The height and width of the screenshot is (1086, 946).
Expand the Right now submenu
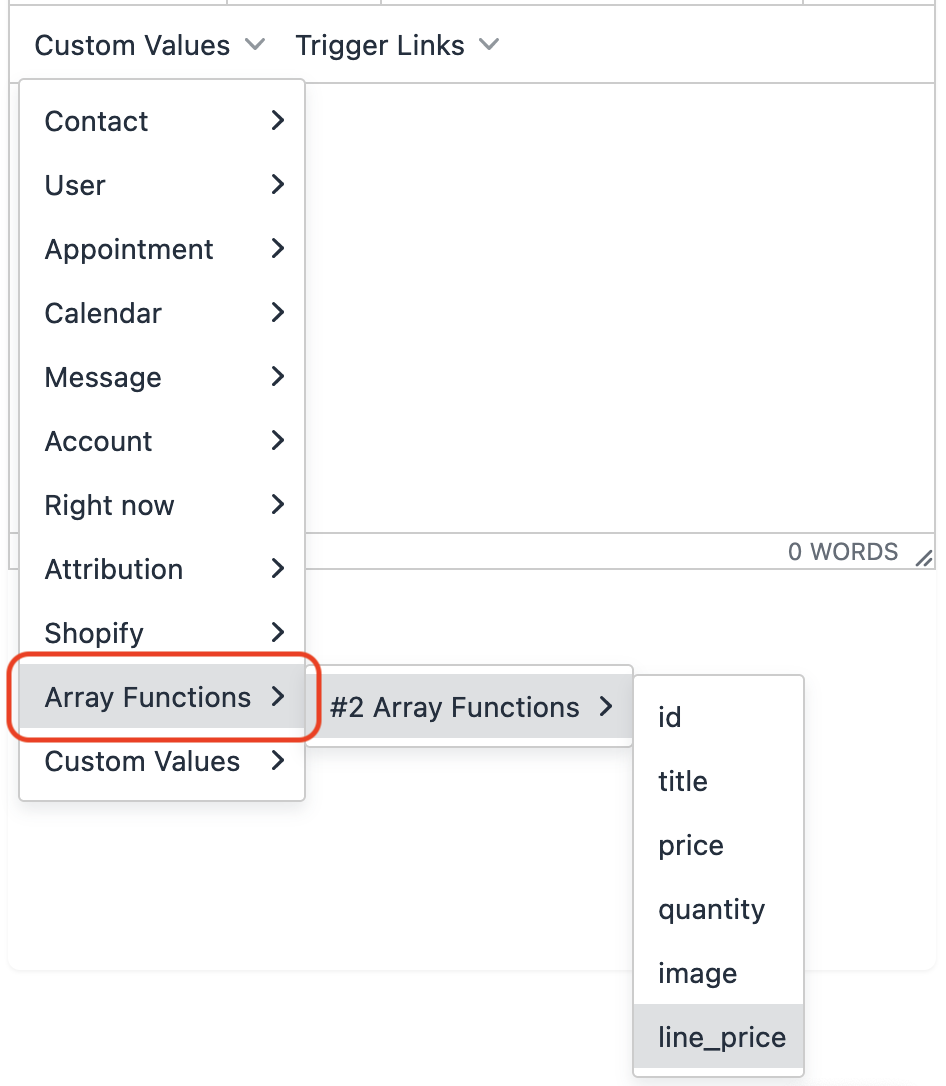pyautogui.click(x=162, y=505)
